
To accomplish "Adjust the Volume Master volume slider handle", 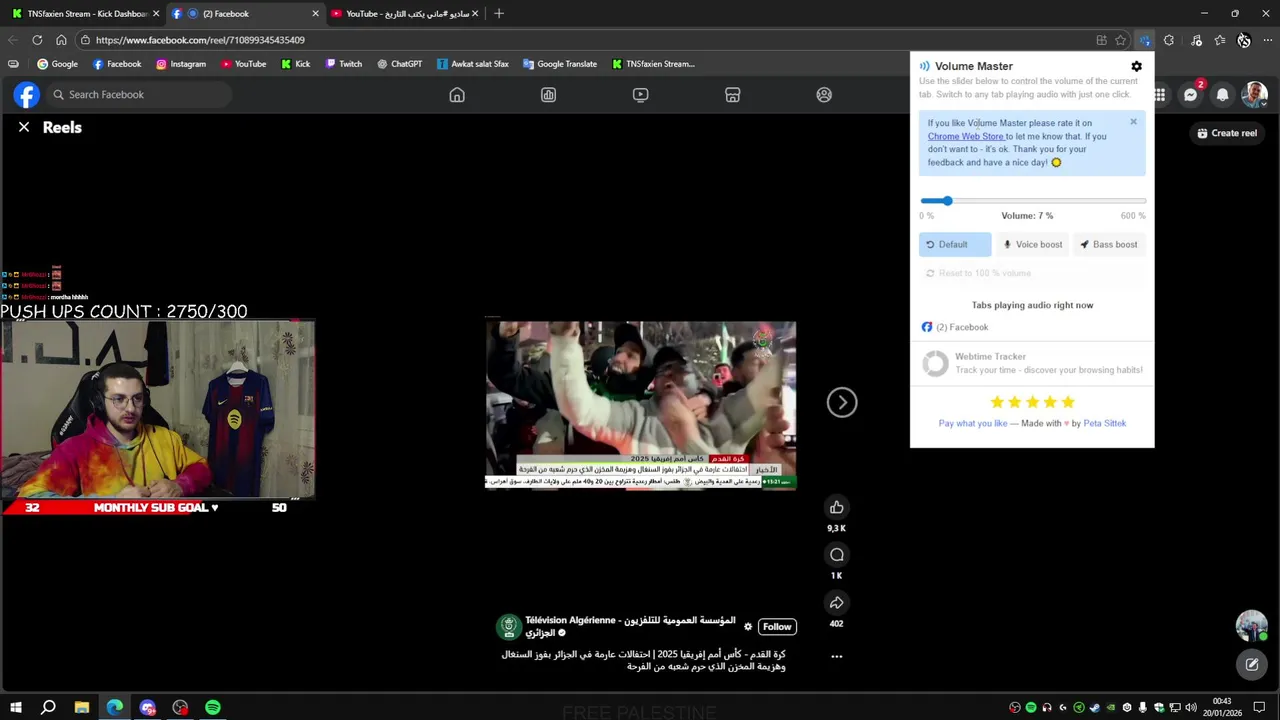I will (x=947, y=201).
